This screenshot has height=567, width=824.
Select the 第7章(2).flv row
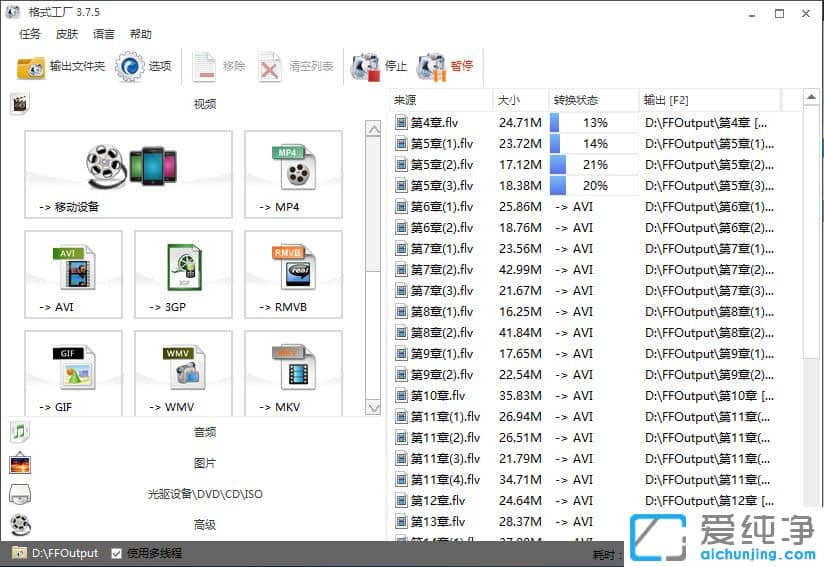585,270
